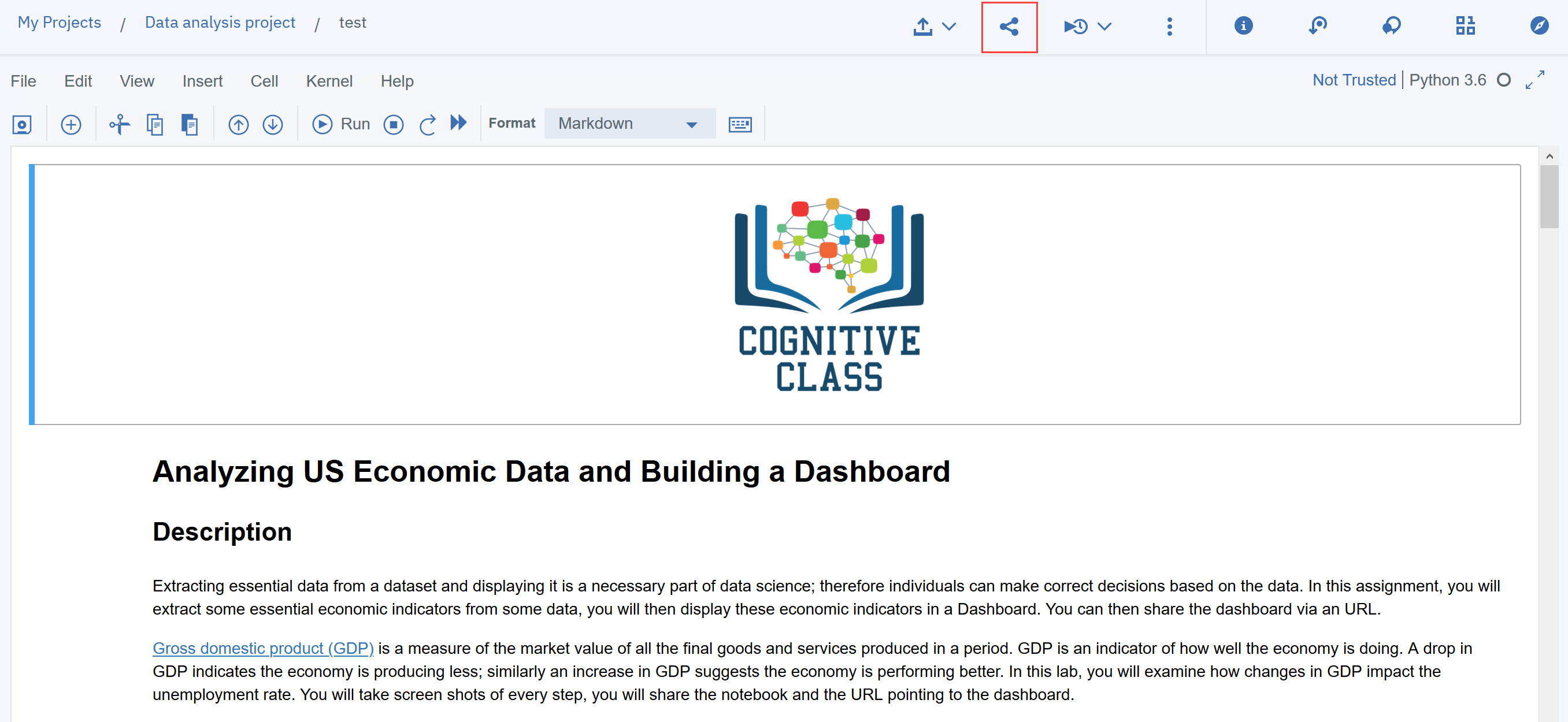1568x722 pixels.
Task: Go to the Data analysis project breadcrumb
Action: tap(220, 23)
